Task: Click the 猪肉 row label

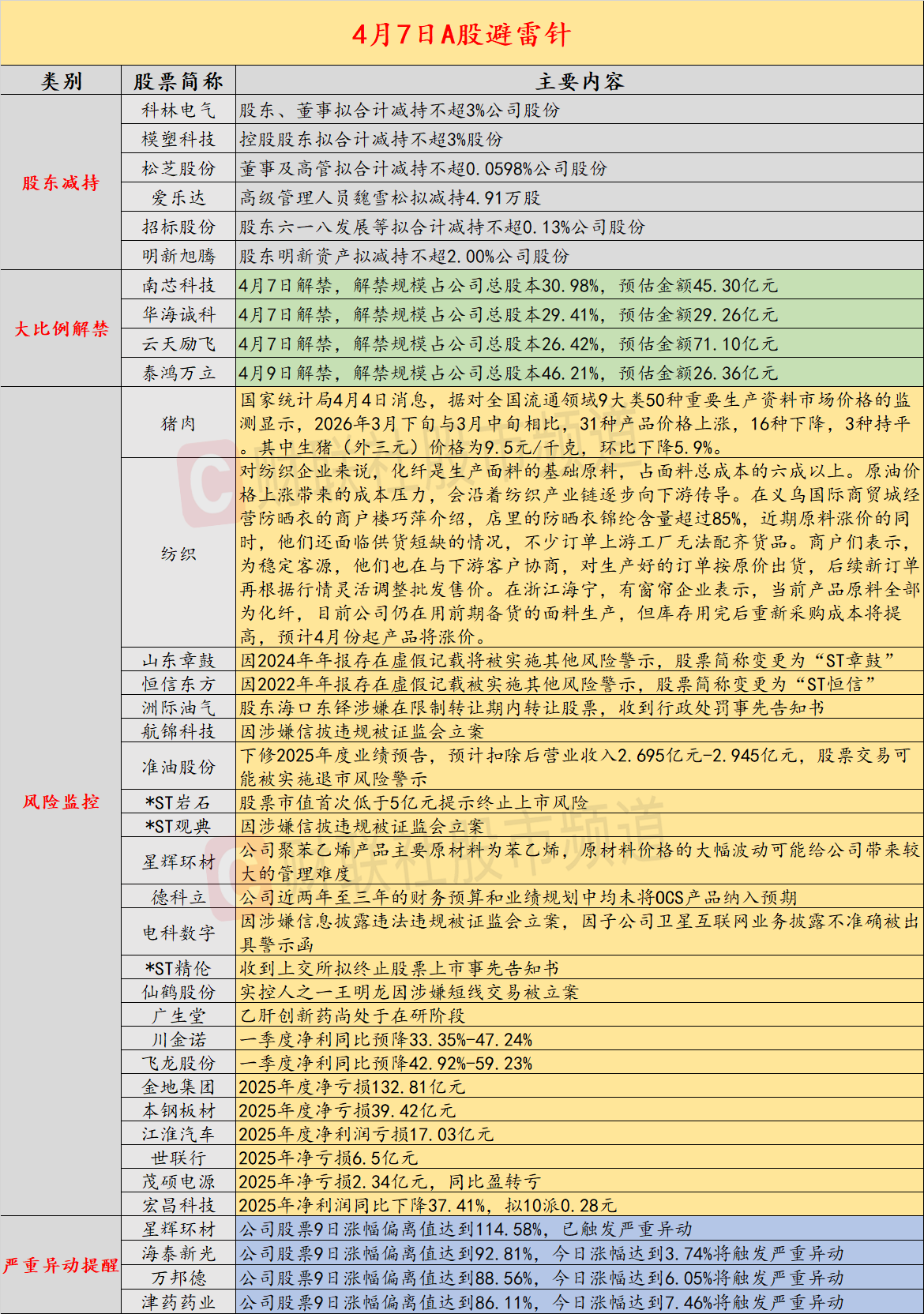Action: click(178, 423)
